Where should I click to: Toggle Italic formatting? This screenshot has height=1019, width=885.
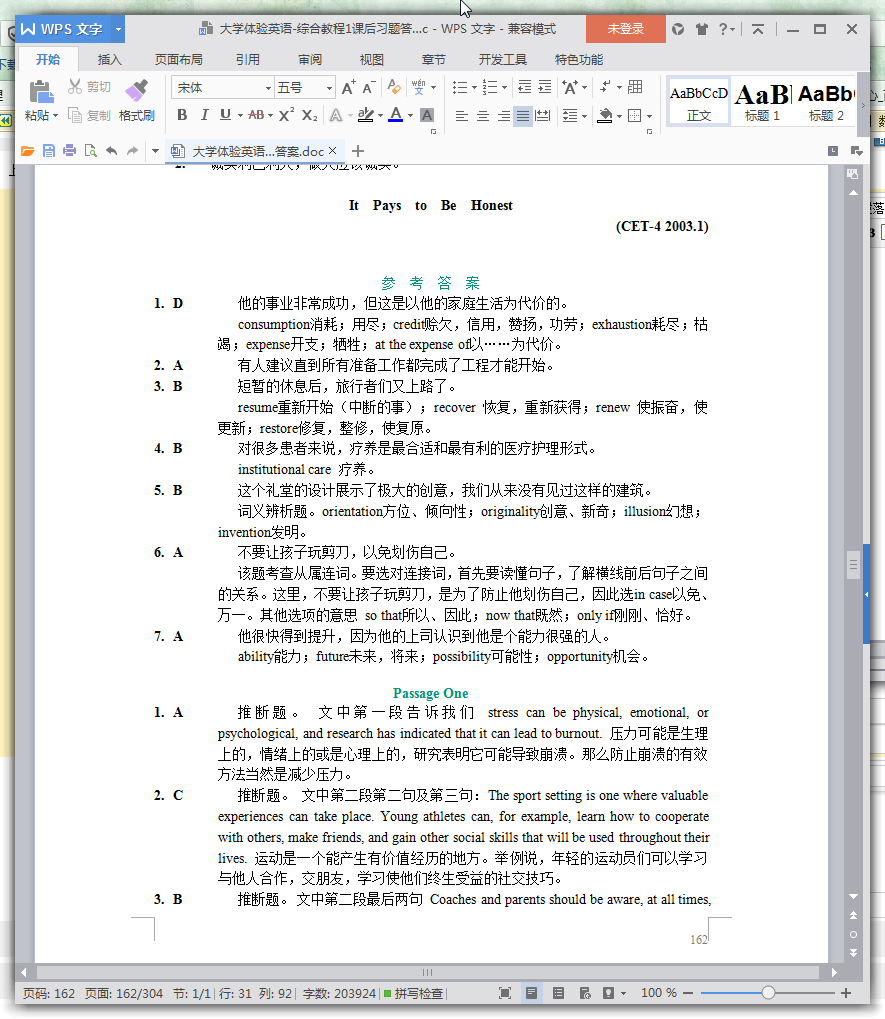click(204, 115)
